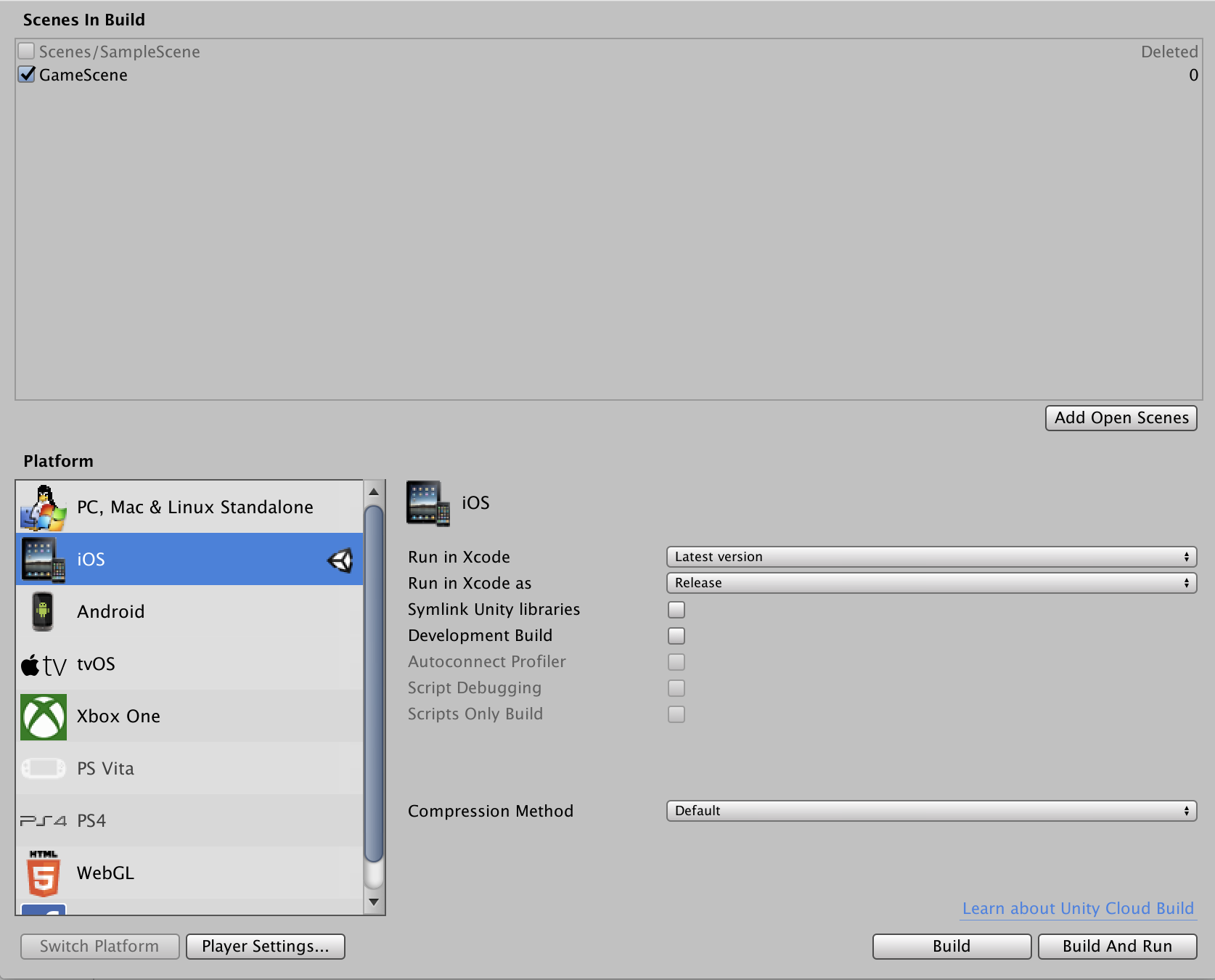Uncheck the GameScene scene checkbox
This screenshot has height=980, width=1215.
27,75
